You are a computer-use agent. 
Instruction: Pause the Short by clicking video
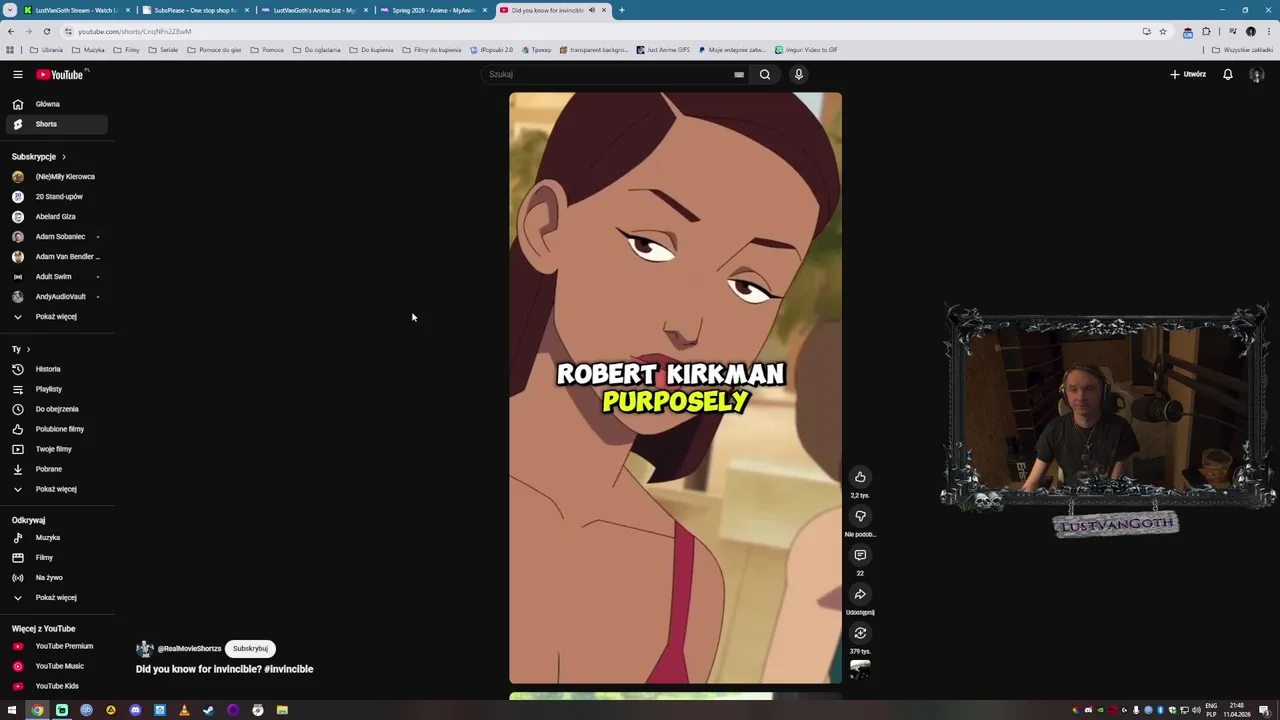(x=675, y=388)
